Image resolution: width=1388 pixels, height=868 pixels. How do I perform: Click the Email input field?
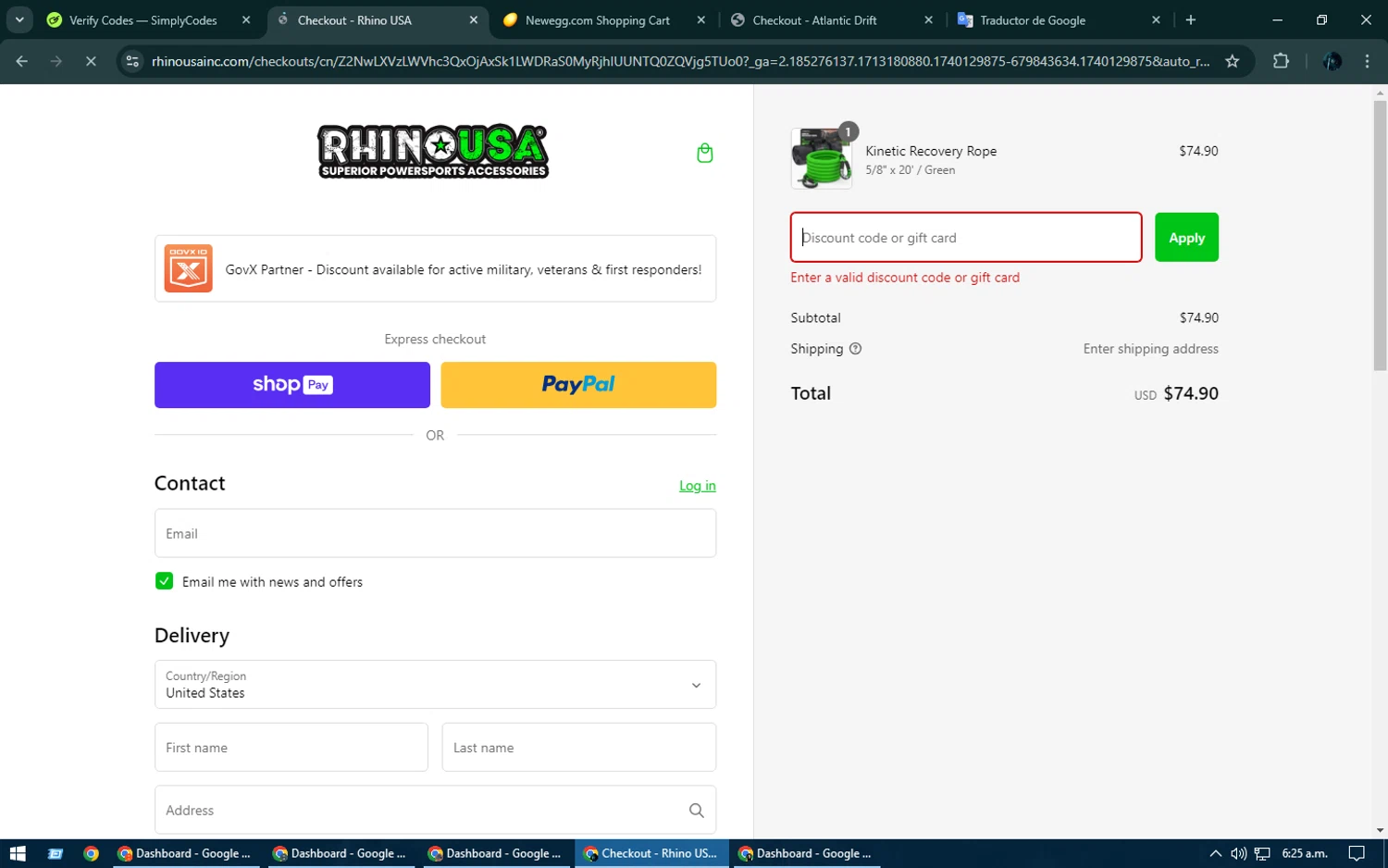coord(435,533)
